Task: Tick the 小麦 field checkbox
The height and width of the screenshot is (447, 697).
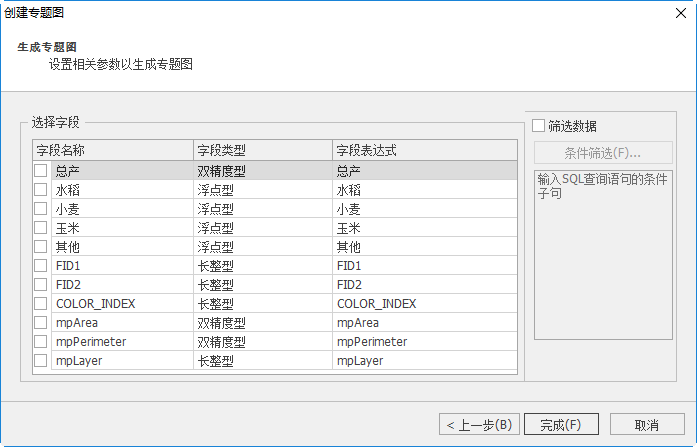Action: coord(41,209)
